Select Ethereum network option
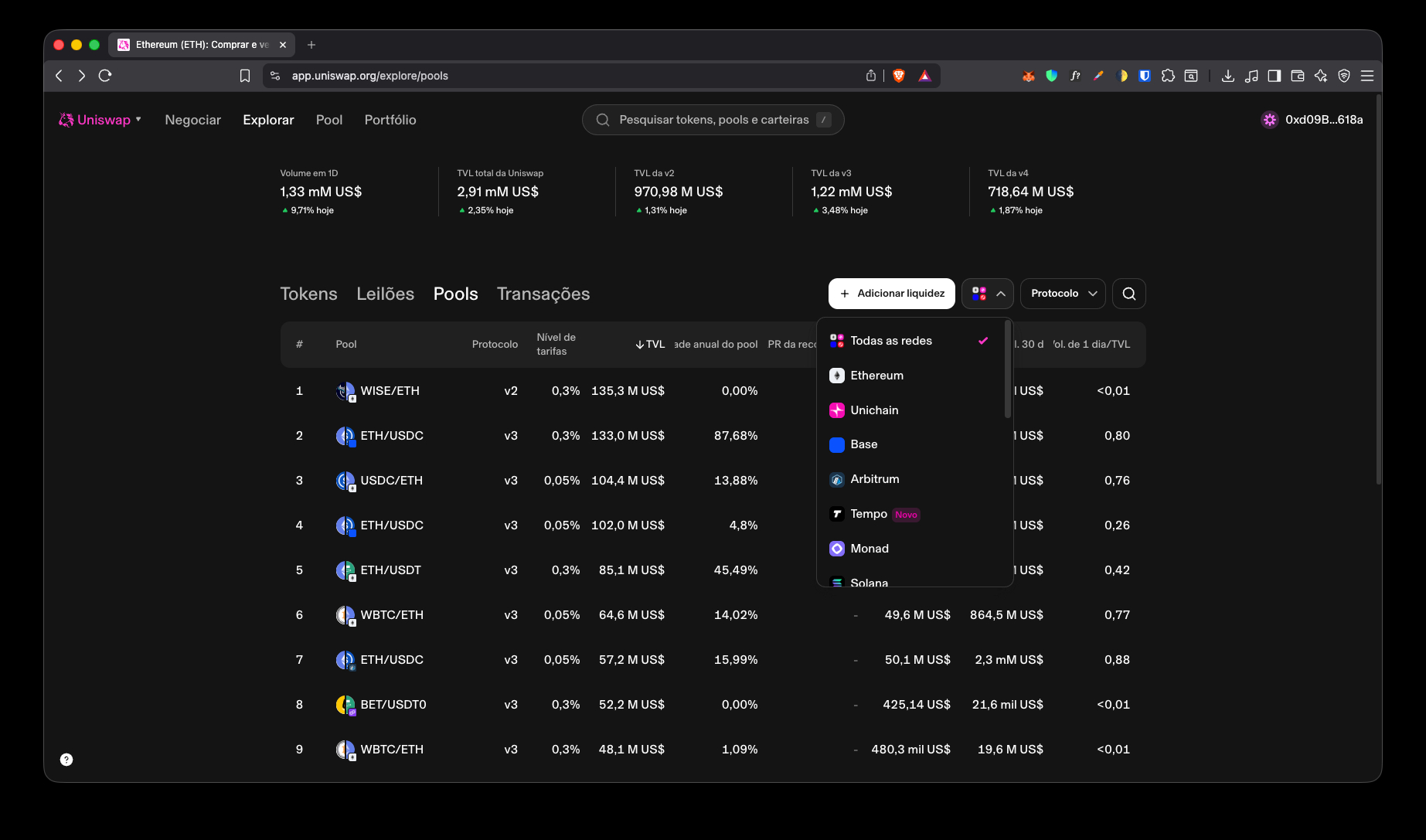 coord(909,376)
